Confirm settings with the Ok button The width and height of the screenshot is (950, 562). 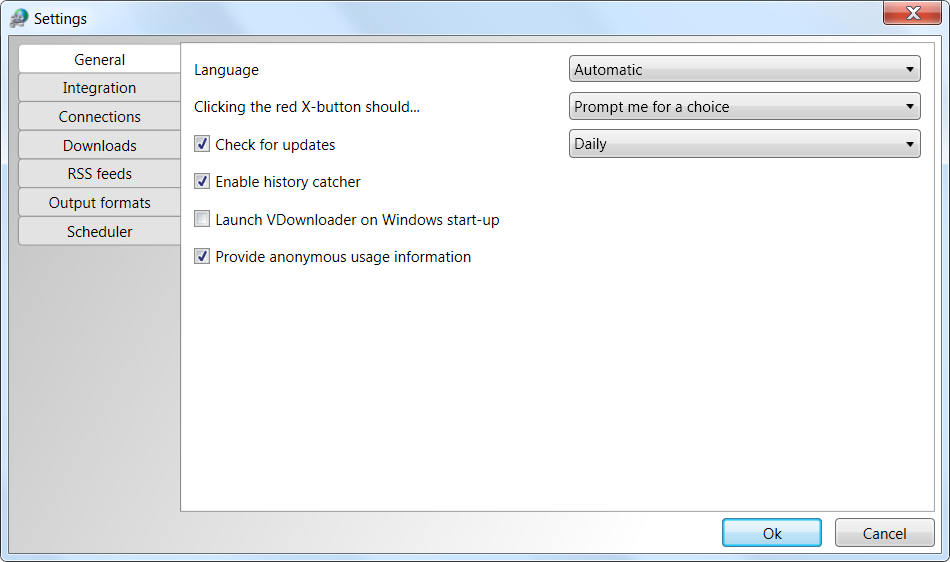[x=772, y=533]
